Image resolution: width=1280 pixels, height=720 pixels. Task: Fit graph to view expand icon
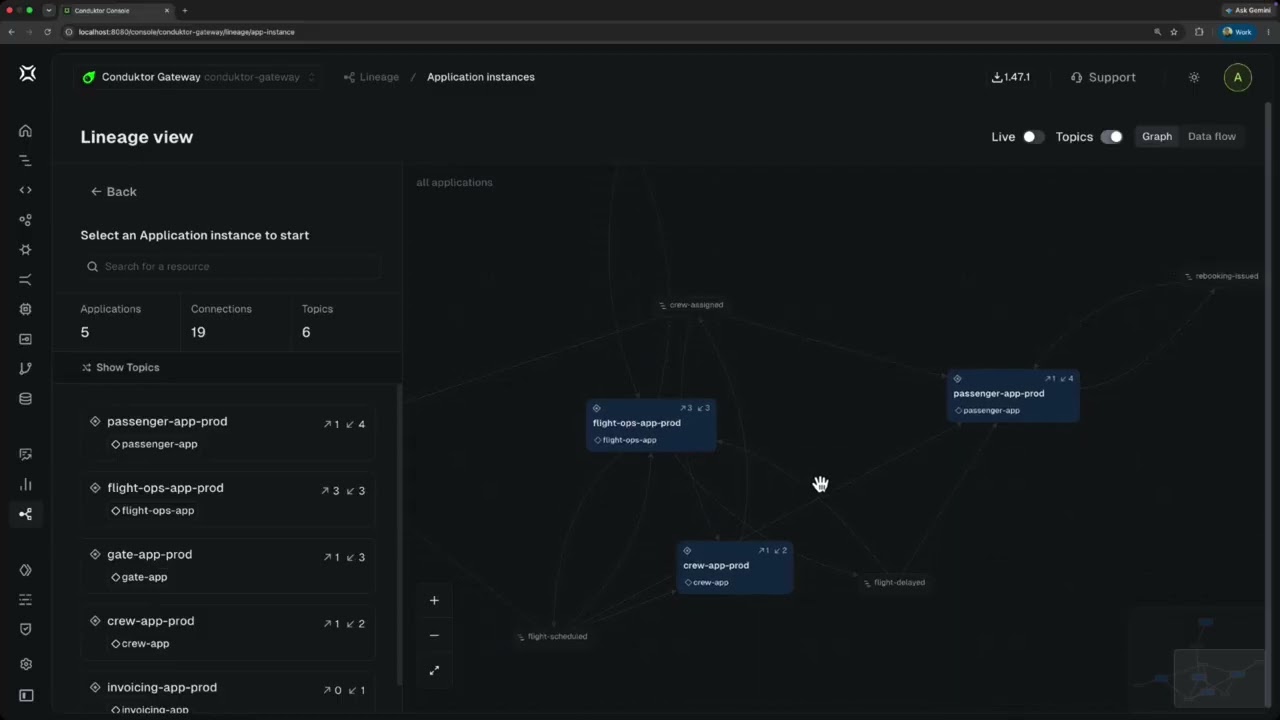coord(434,670)
